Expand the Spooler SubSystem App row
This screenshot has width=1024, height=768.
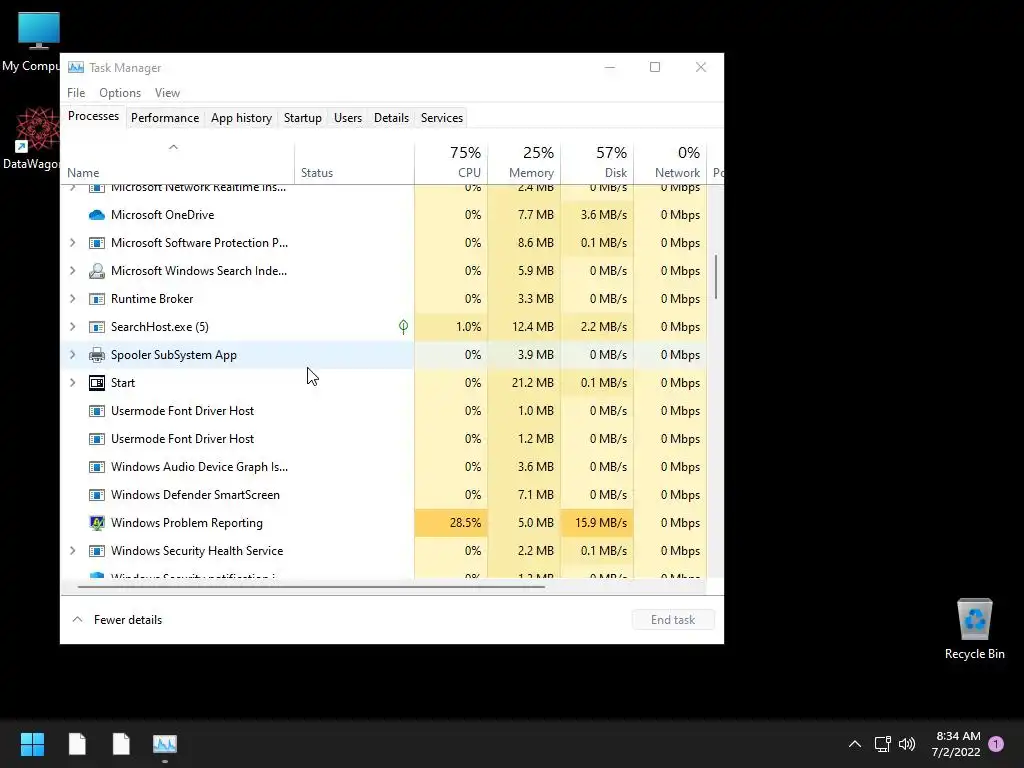[x=72, y=355]
